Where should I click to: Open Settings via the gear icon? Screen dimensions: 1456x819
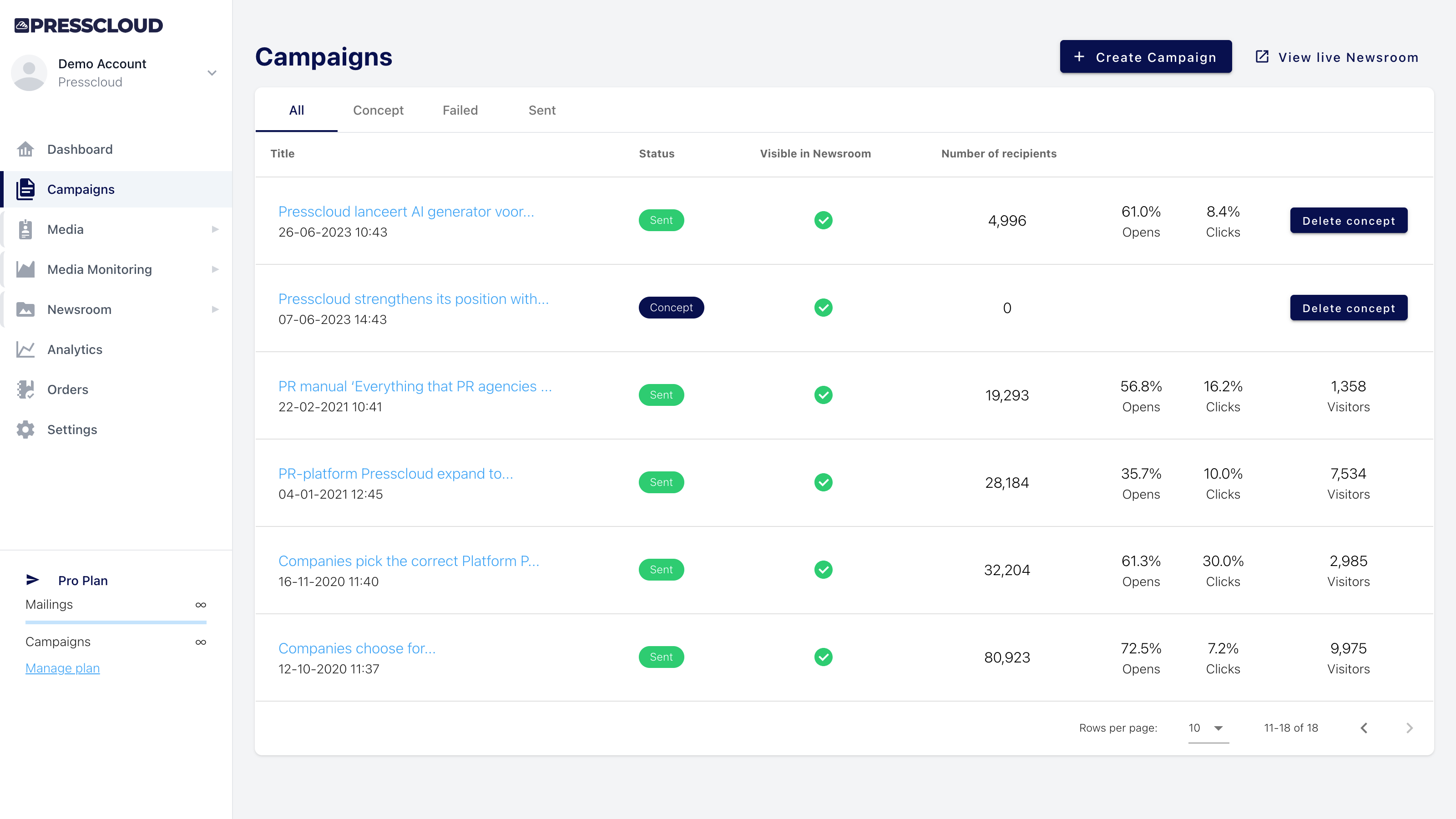pyautogui.click(x=25, y=430)
